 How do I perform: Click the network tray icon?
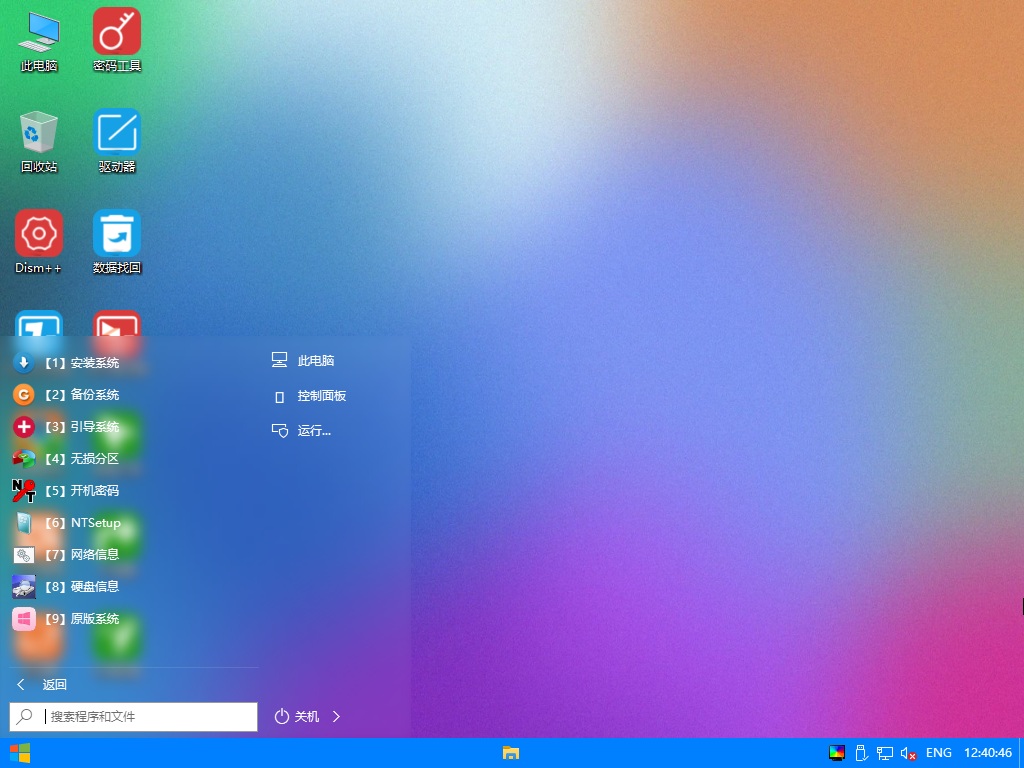[885, 753]
